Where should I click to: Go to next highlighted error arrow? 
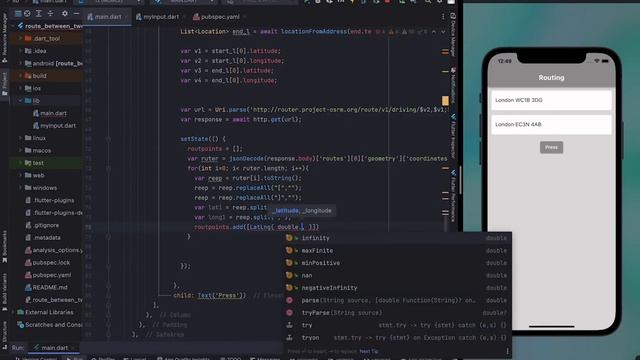point(443,31)
